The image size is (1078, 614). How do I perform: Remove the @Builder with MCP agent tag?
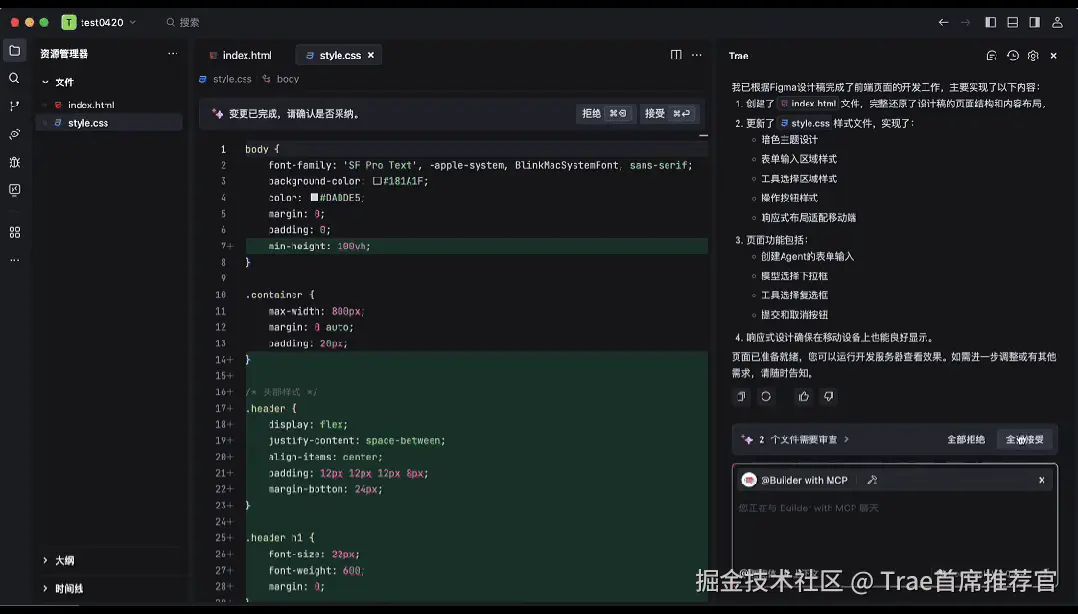tap(1042, 480)
